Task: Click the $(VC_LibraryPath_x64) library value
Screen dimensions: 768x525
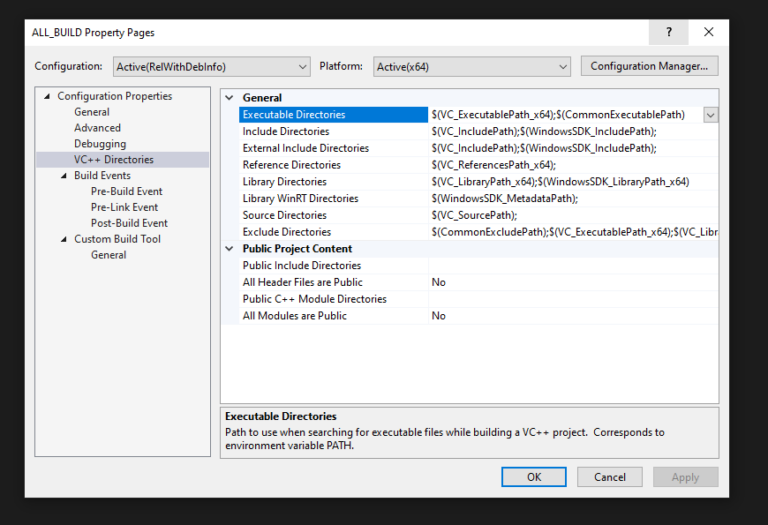Action: point(574,182)
